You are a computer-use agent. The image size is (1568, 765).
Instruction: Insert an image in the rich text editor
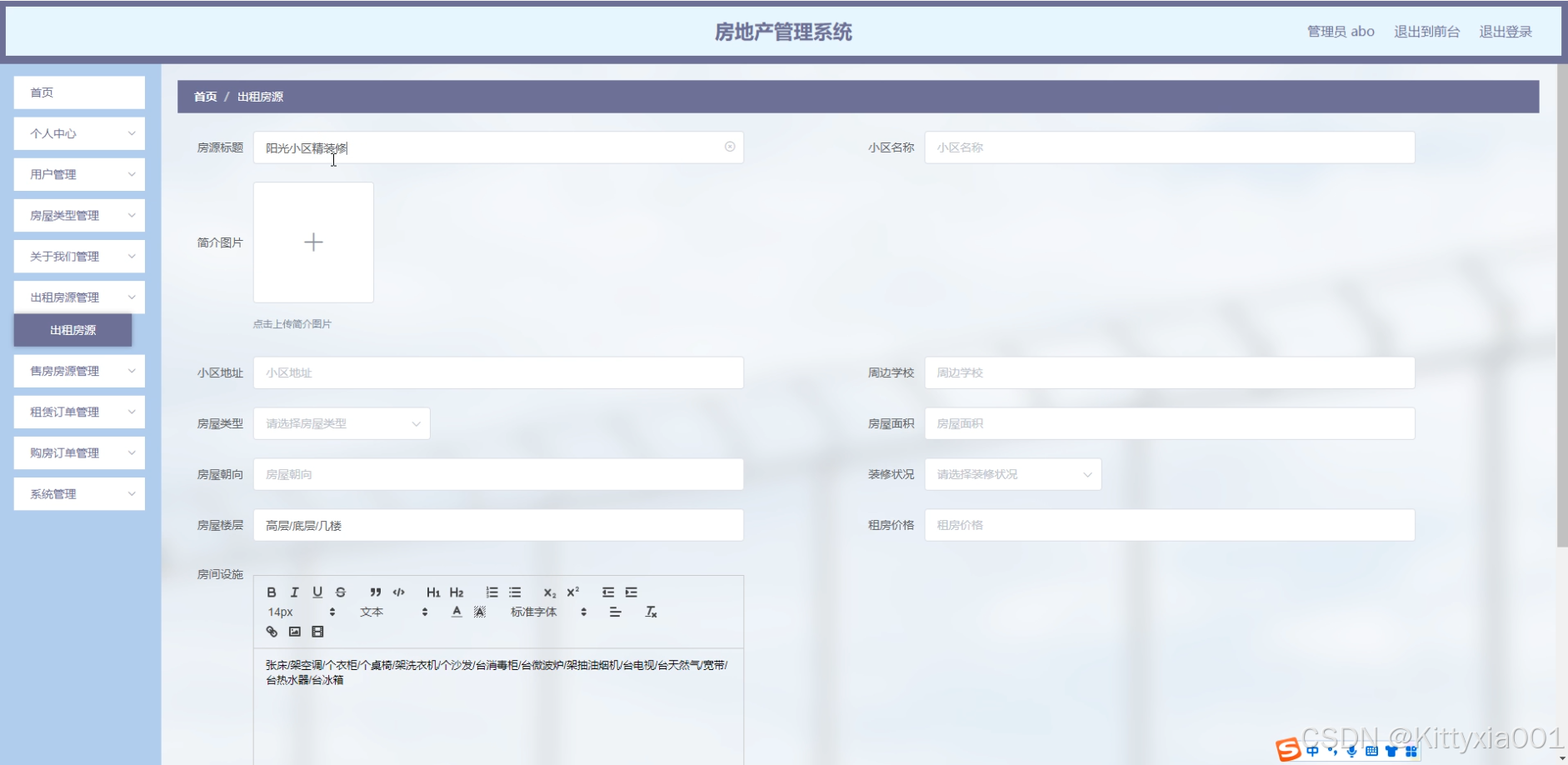coord(295,632)
